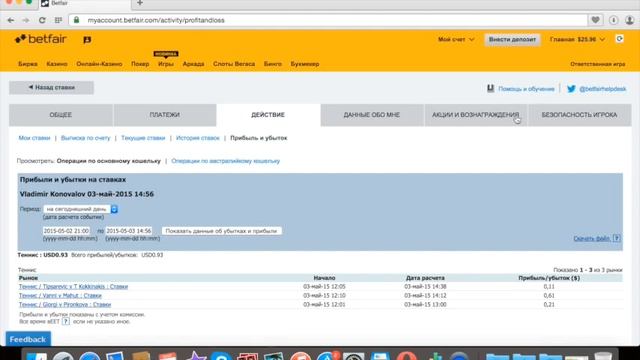Screen dimensions: 640x360
Task: Open the БЕЗОПАСНОСТЬ ИГРОКА tab
Action: coord(579,115)
